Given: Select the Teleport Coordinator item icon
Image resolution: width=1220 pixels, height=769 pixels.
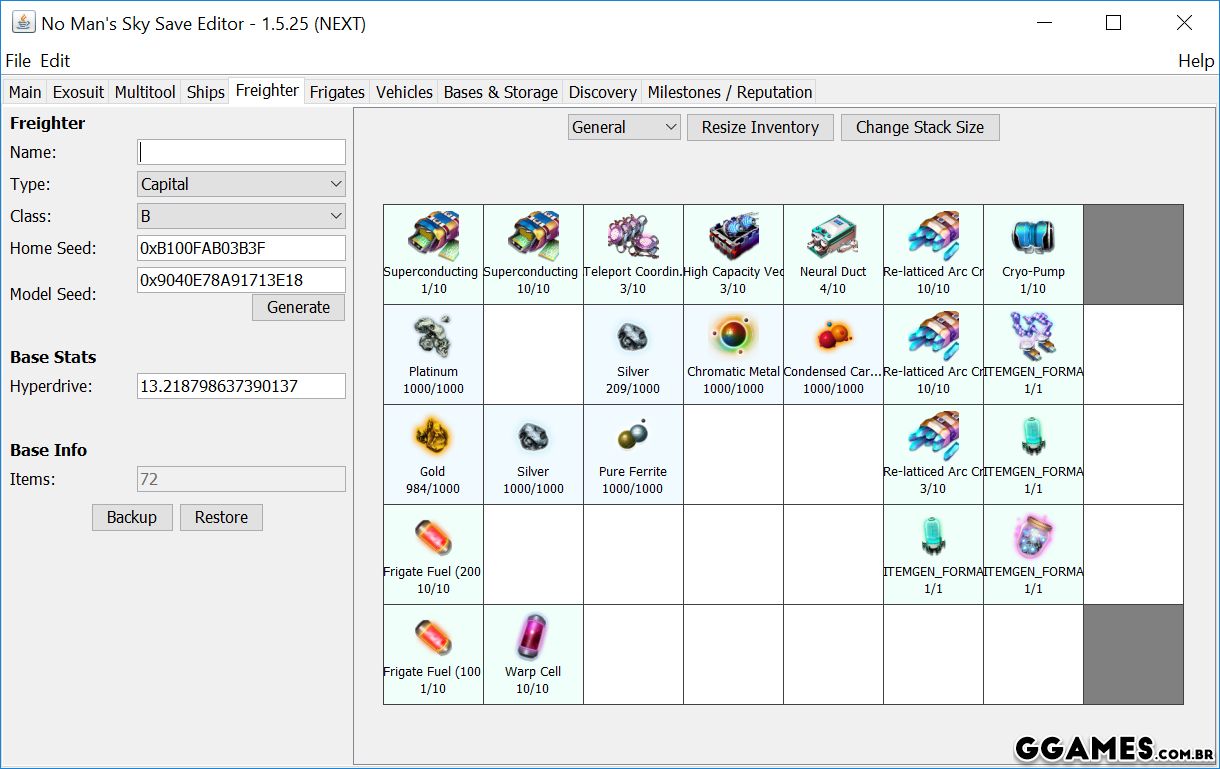Looking at the screenshot, I should [x=633, y=237].
